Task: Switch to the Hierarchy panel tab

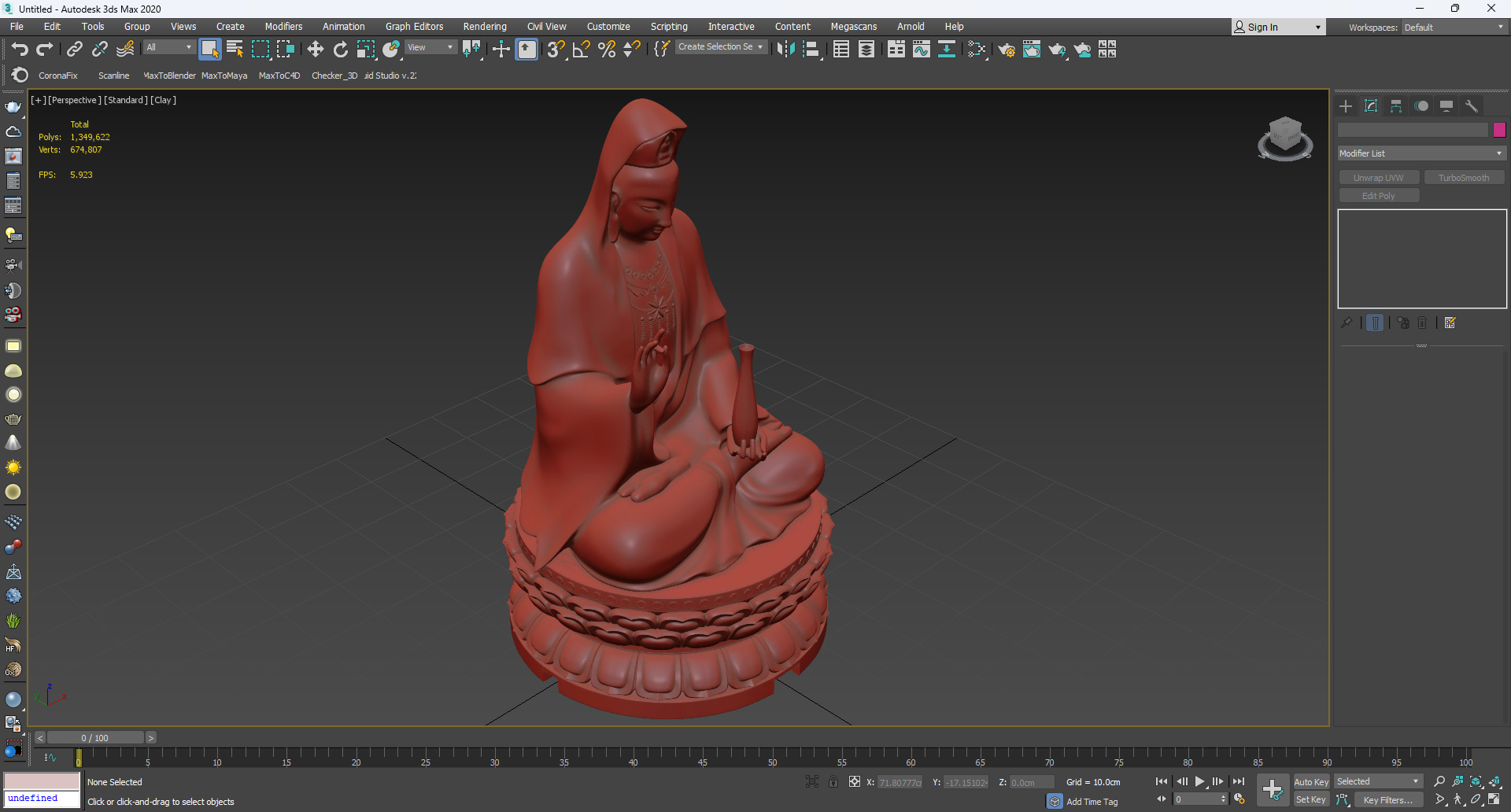Action: [1396, 106]
